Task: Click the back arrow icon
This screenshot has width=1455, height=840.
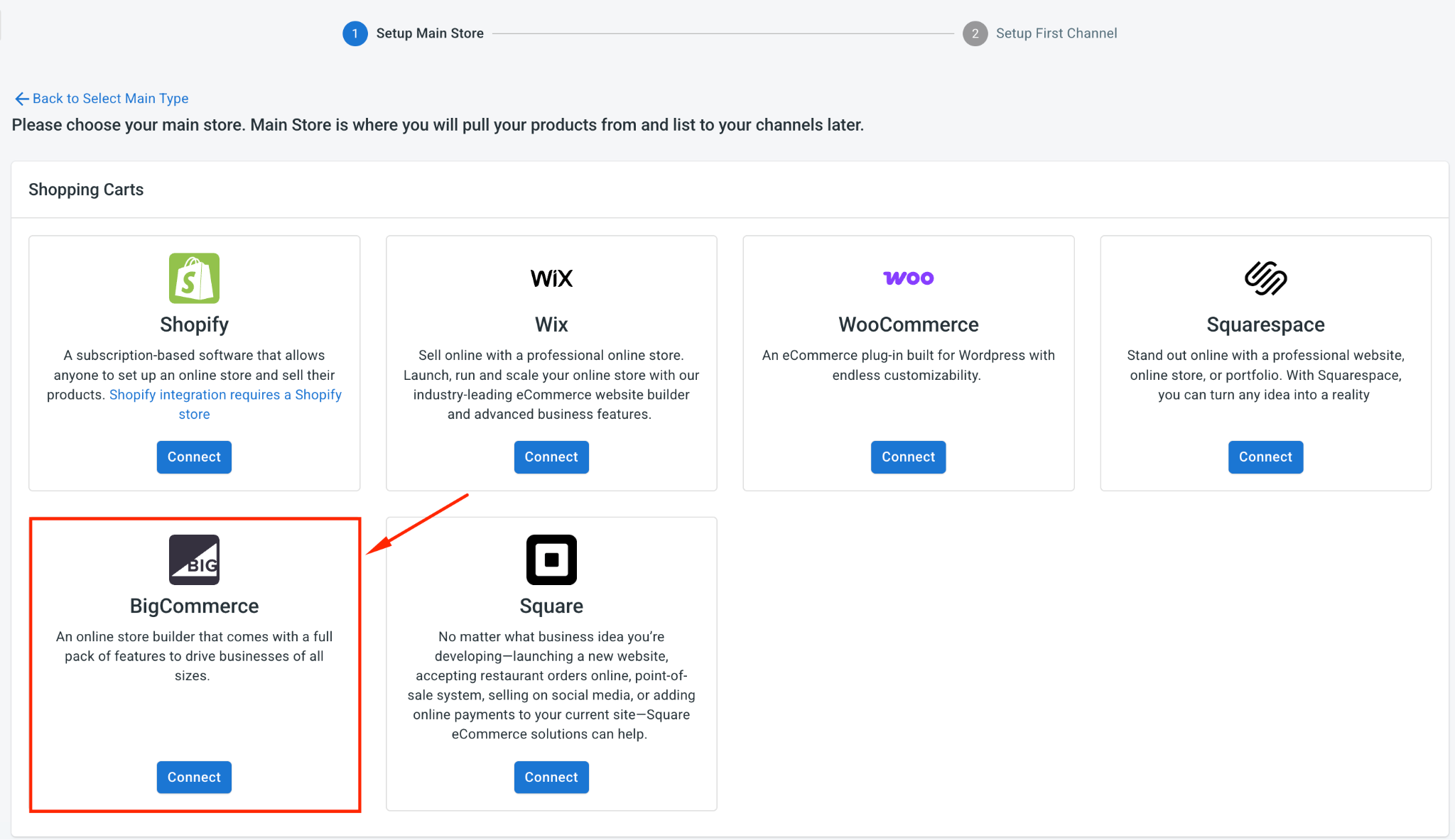Action: pyautogui.click(x=22, y=99)
